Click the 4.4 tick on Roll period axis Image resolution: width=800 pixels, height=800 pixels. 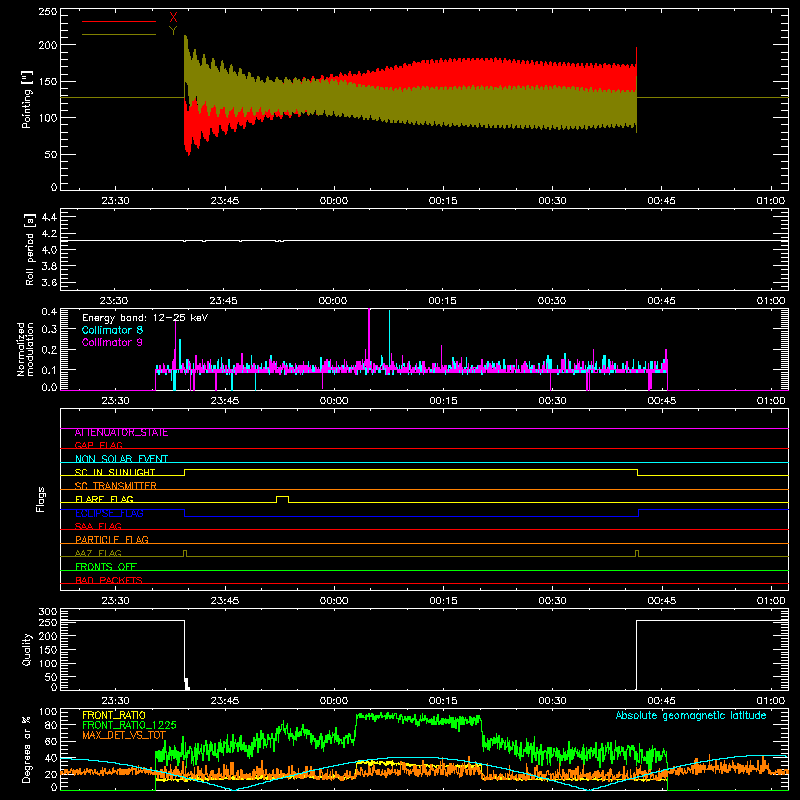49,217
